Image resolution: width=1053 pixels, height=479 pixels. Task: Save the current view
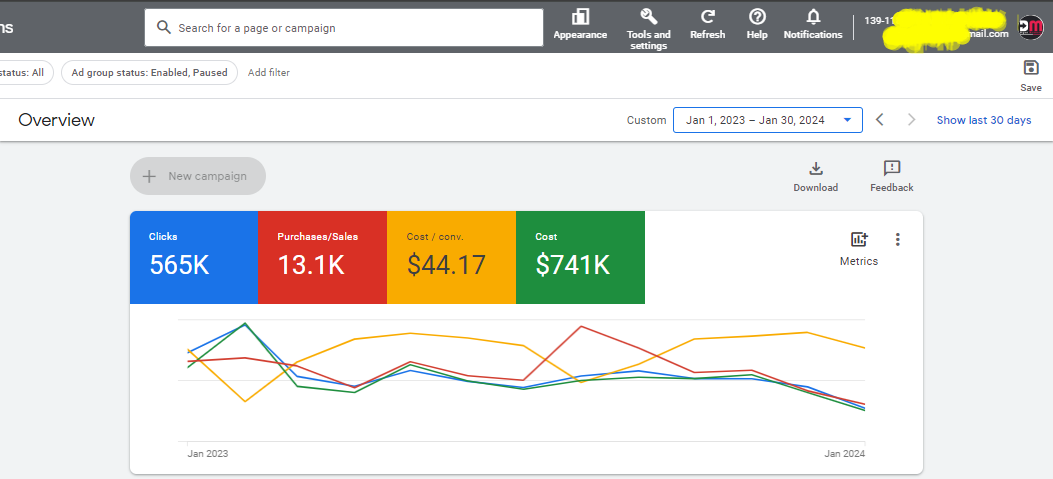click(1030, 76)
